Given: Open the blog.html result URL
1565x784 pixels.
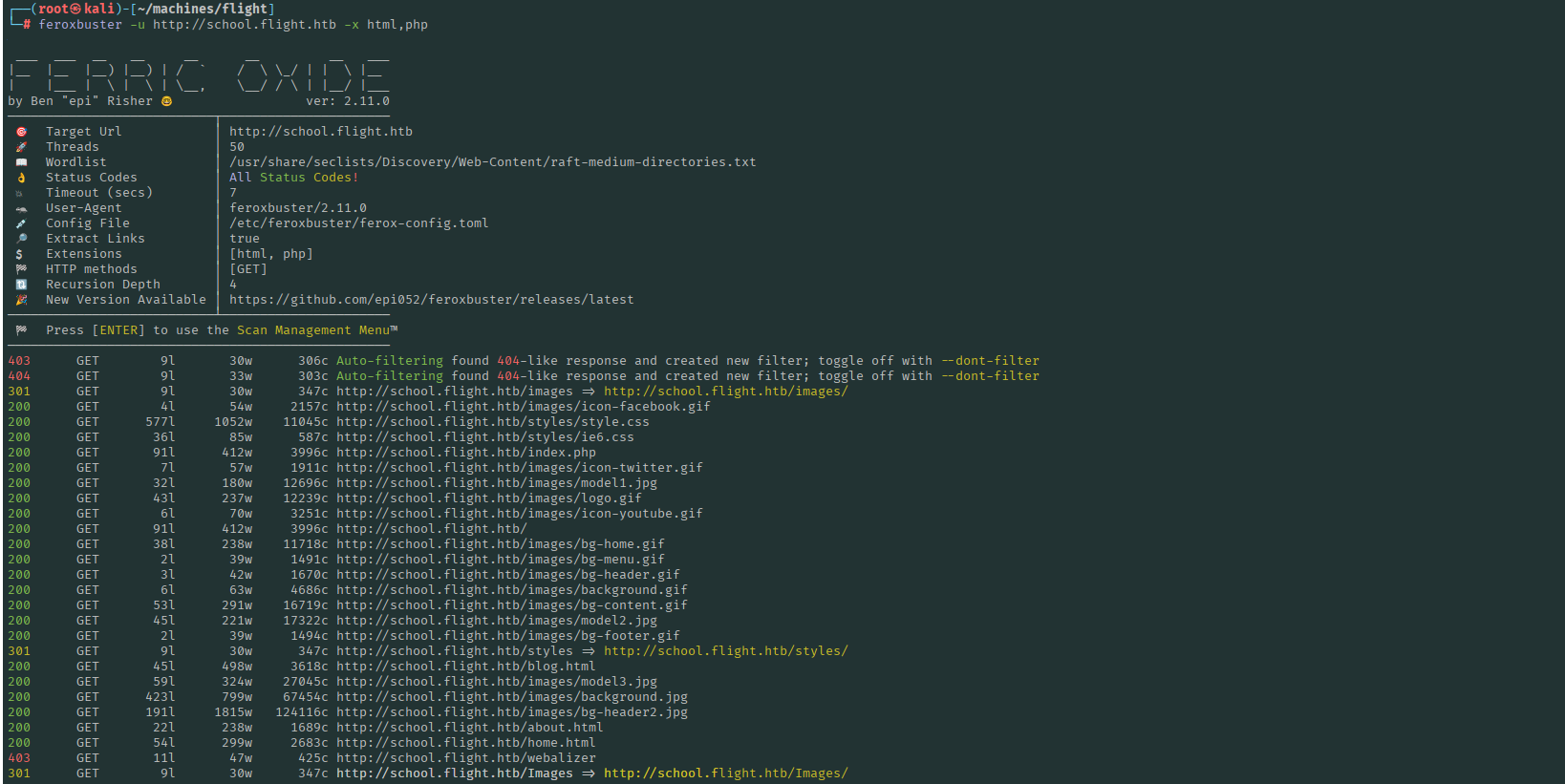Looking at the screenshot, I should (465, 667).
